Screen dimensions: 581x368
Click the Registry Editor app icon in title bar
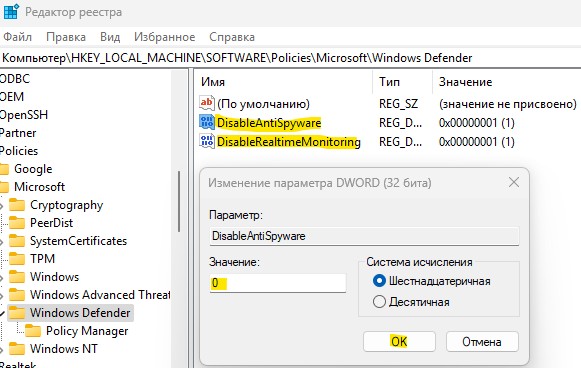(11, 11)
